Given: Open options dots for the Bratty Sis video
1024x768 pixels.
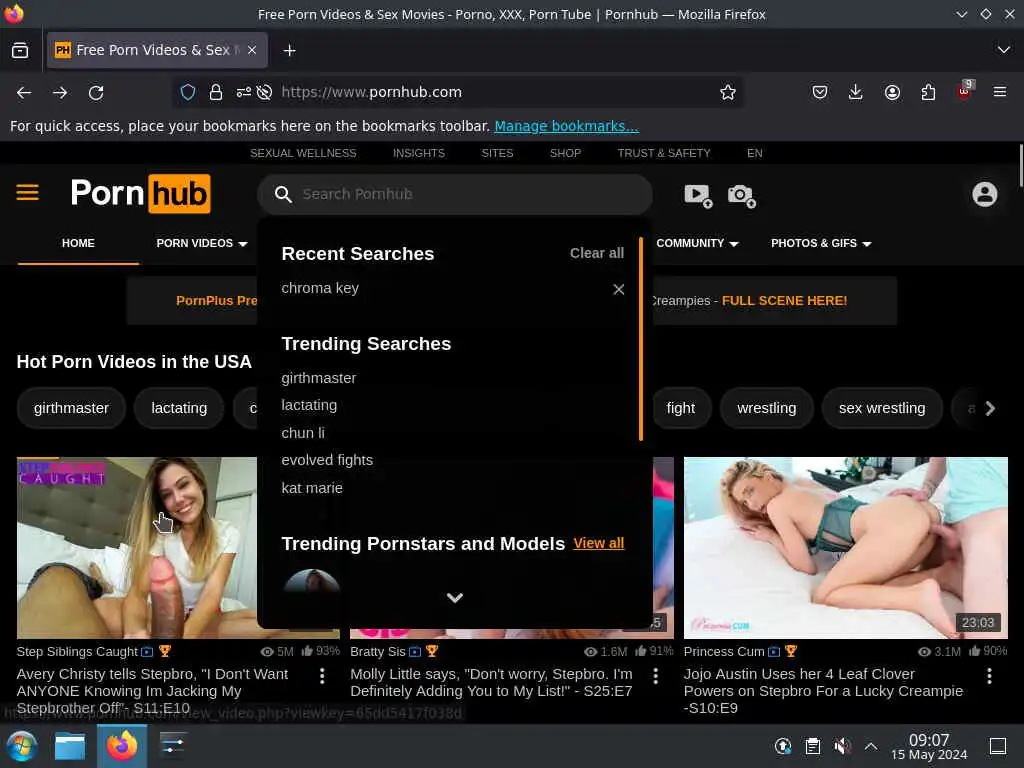Looking at the screenshot, I should click(656, 676).
